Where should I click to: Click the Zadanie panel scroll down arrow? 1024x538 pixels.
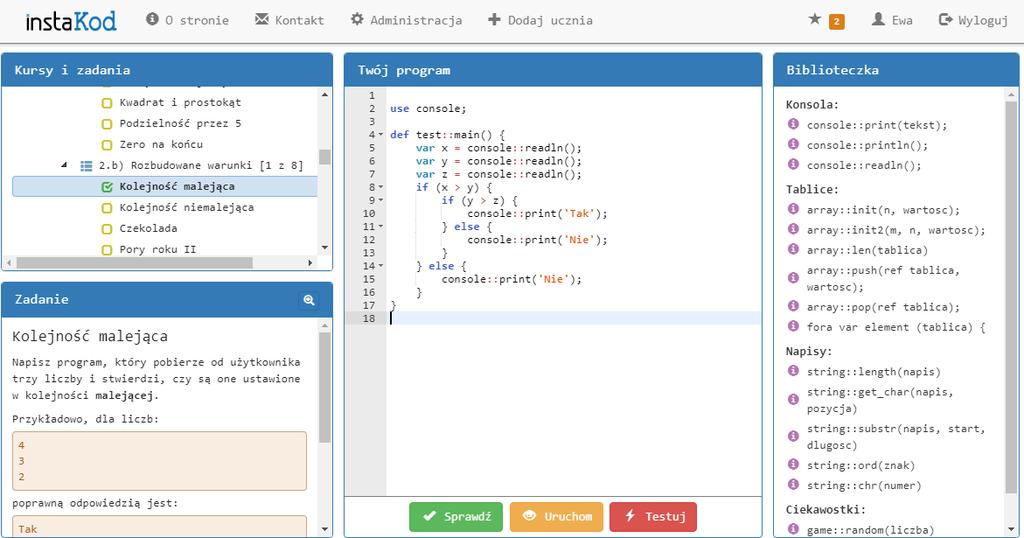coord(325,529)
